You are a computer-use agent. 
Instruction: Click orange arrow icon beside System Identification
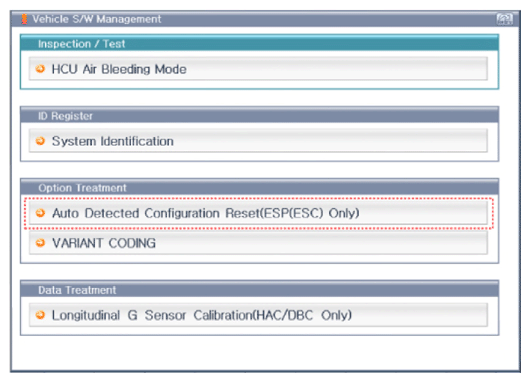(x=40, y=141)
